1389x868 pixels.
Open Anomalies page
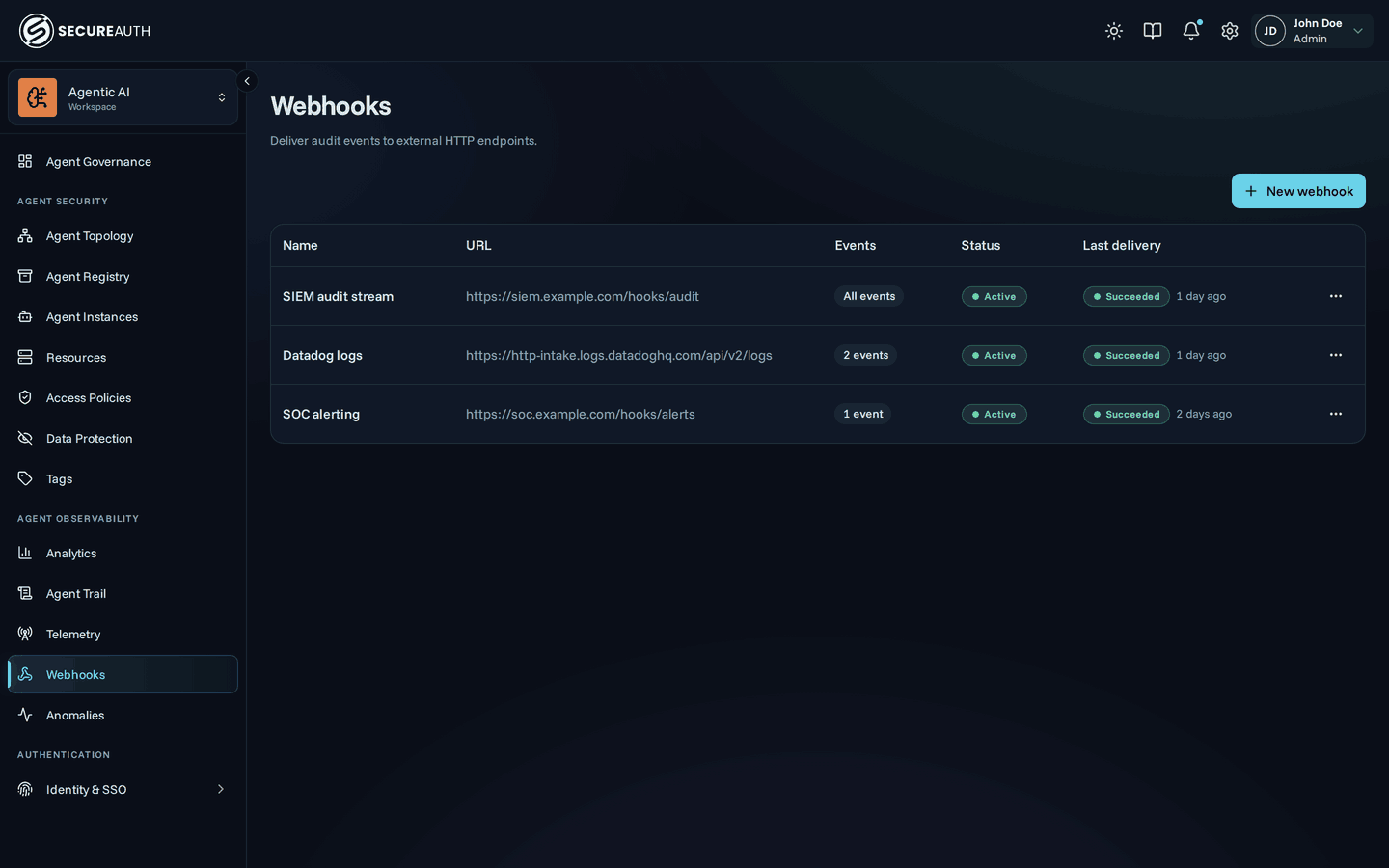123,715
